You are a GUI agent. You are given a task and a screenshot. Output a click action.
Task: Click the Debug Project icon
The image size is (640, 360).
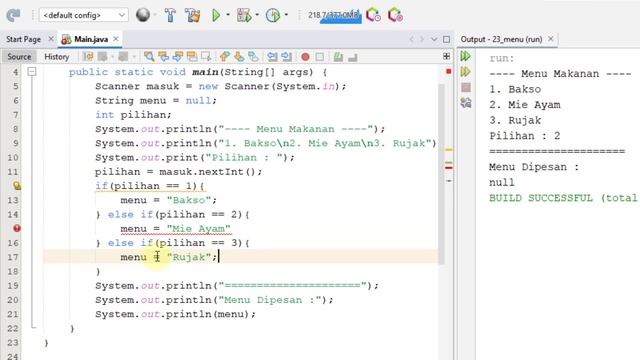[244, 15]
